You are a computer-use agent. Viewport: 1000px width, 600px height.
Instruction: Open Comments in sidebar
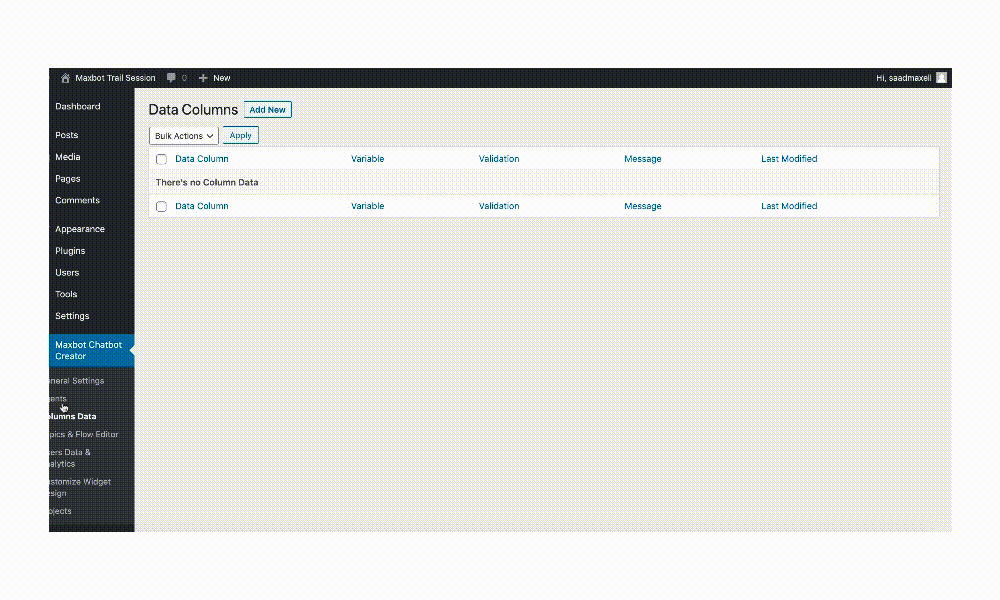tap(77, 200)
